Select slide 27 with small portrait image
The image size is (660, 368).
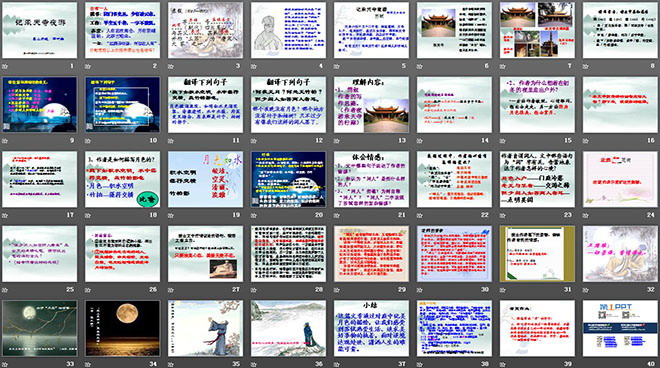click(x=205, y=254)
